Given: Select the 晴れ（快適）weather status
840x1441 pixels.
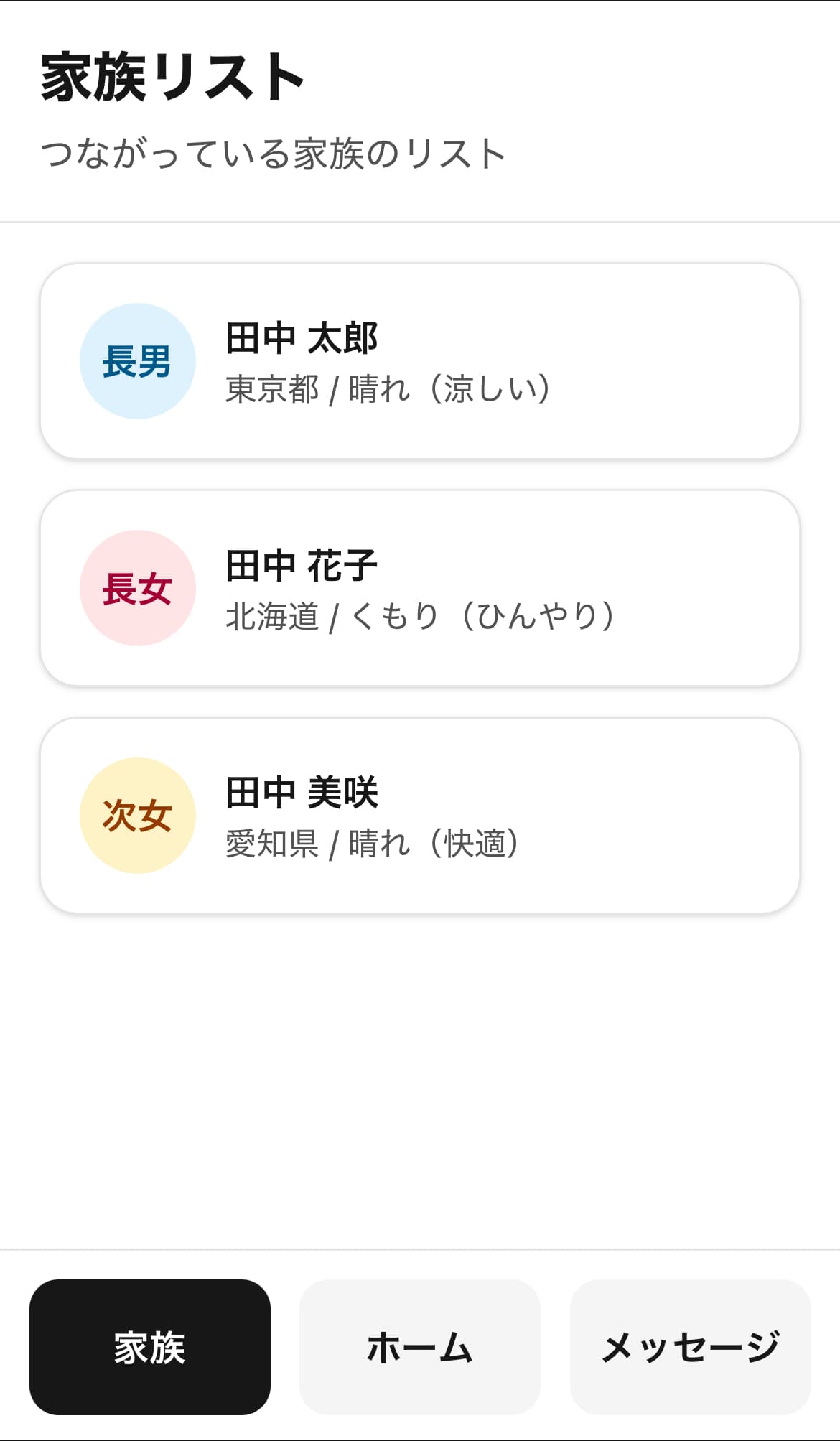Looking at the screenshot, I should 434,844.
